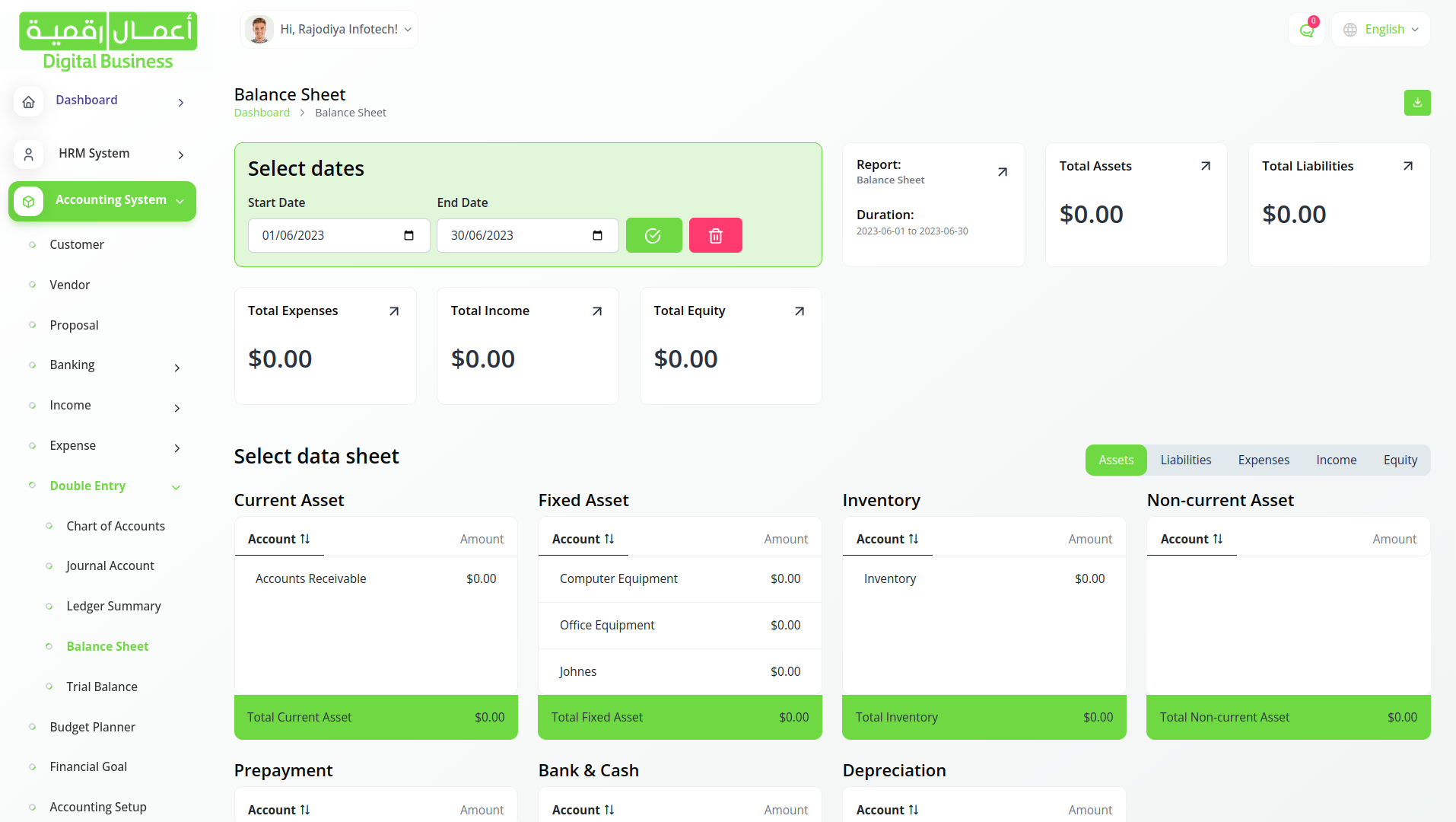Go to Dashboard breadcrumb link
This screenshot has width=1456, height=822.
262,113
